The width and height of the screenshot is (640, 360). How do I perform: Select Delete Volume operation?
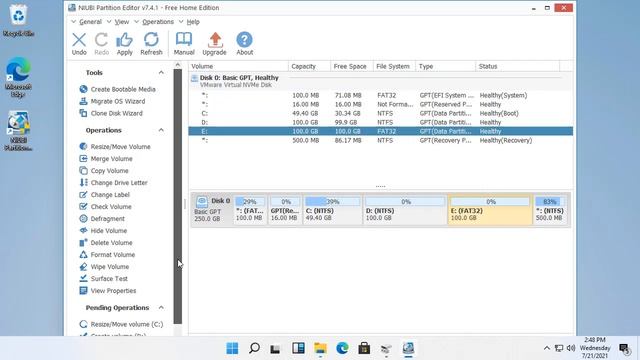coord(106,242)
